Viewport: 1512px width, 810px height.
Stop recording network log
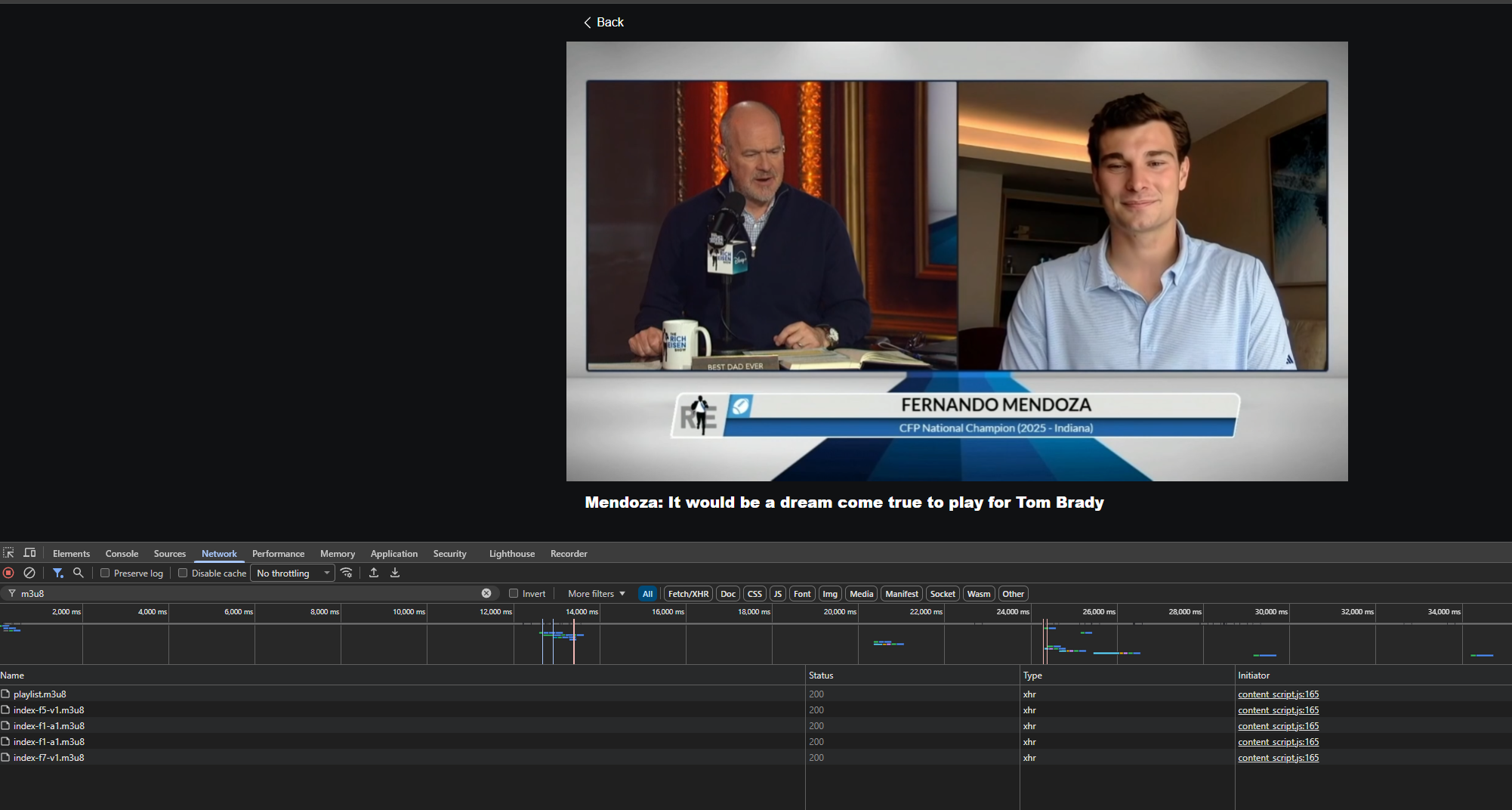click(x=9, y=573)
